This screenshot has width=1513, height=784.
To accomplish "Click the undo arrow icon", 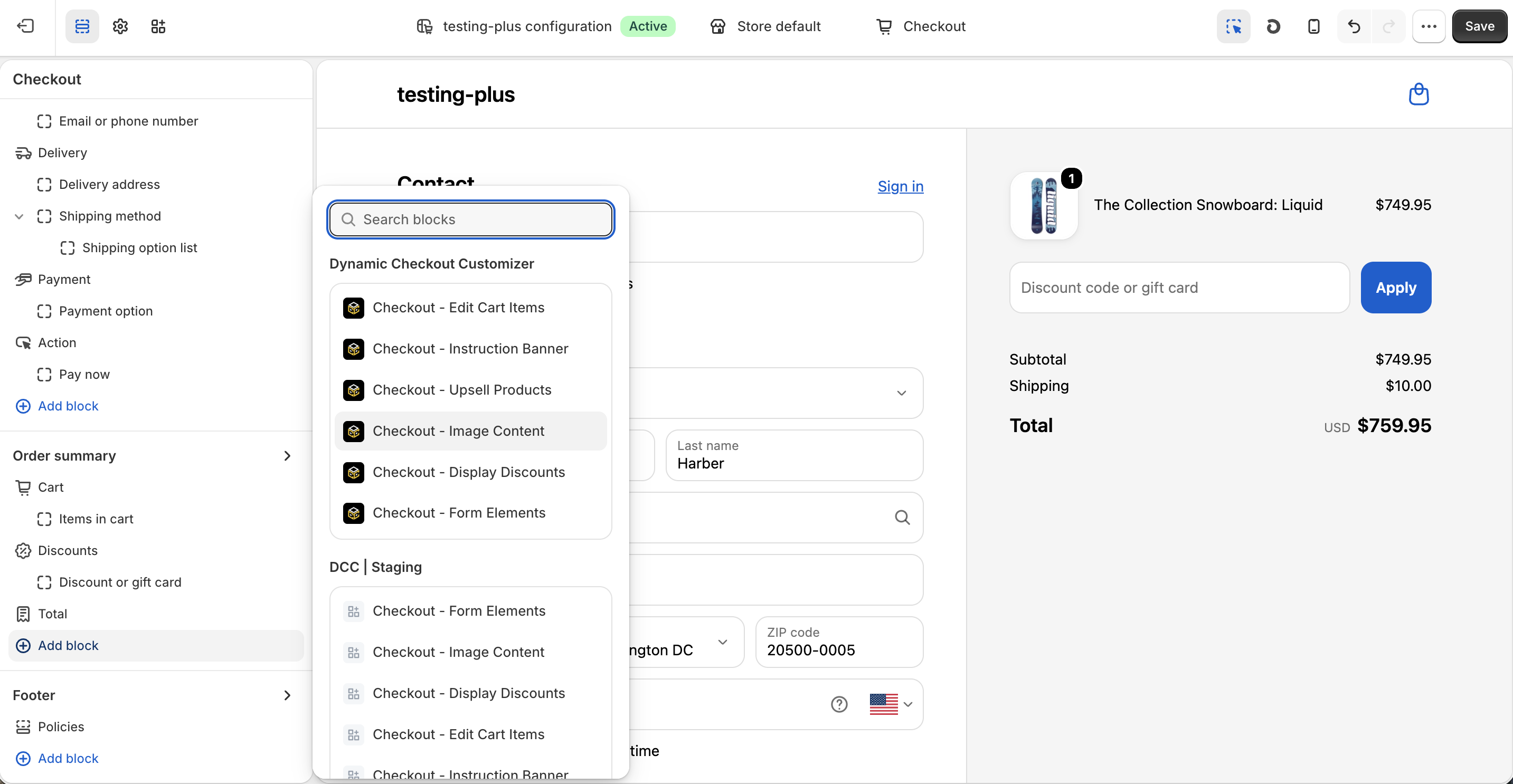I will [1354, 26].
